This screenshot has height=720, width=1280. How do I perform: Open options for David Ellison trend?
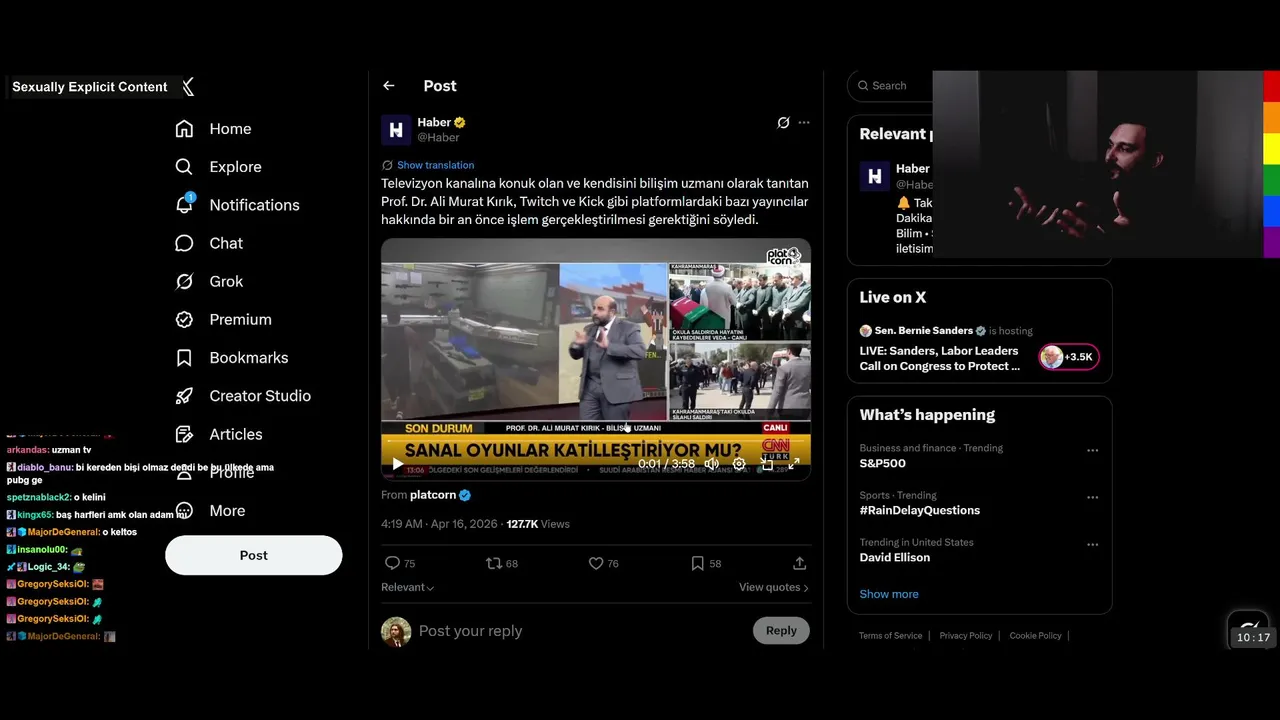pyautogui.click(x=1092, y=545)
